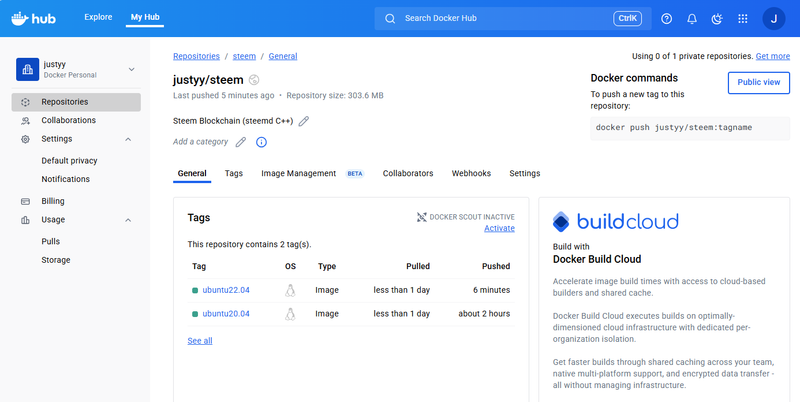Edit the category with pencil icon
800x402 pixels.
click(240, 142)
